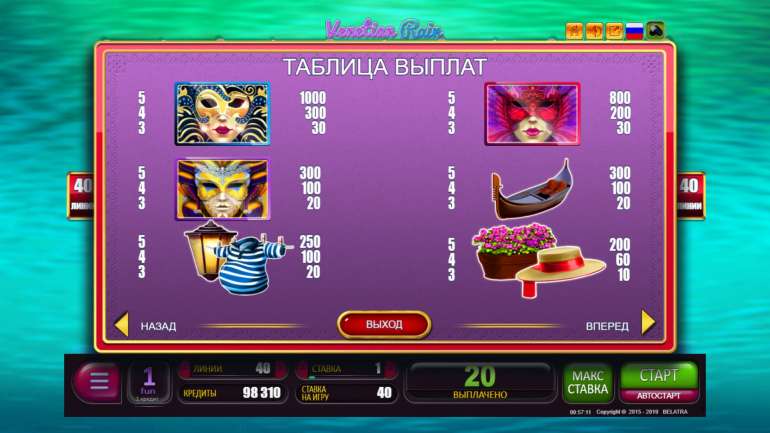Click the green СТАРТ button
The image size is (770, 433).
tap(659, 376)
